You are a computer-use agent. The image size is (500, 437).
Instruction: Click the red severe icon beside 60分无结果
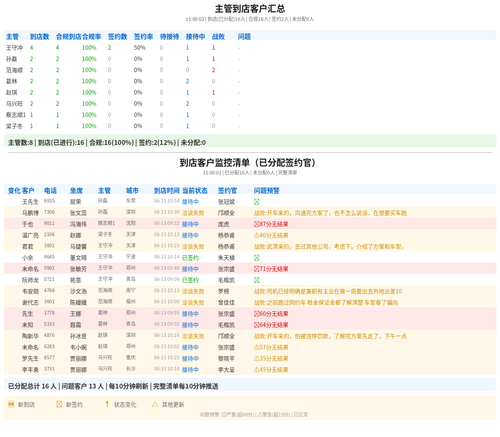click(x=257, y=314)
